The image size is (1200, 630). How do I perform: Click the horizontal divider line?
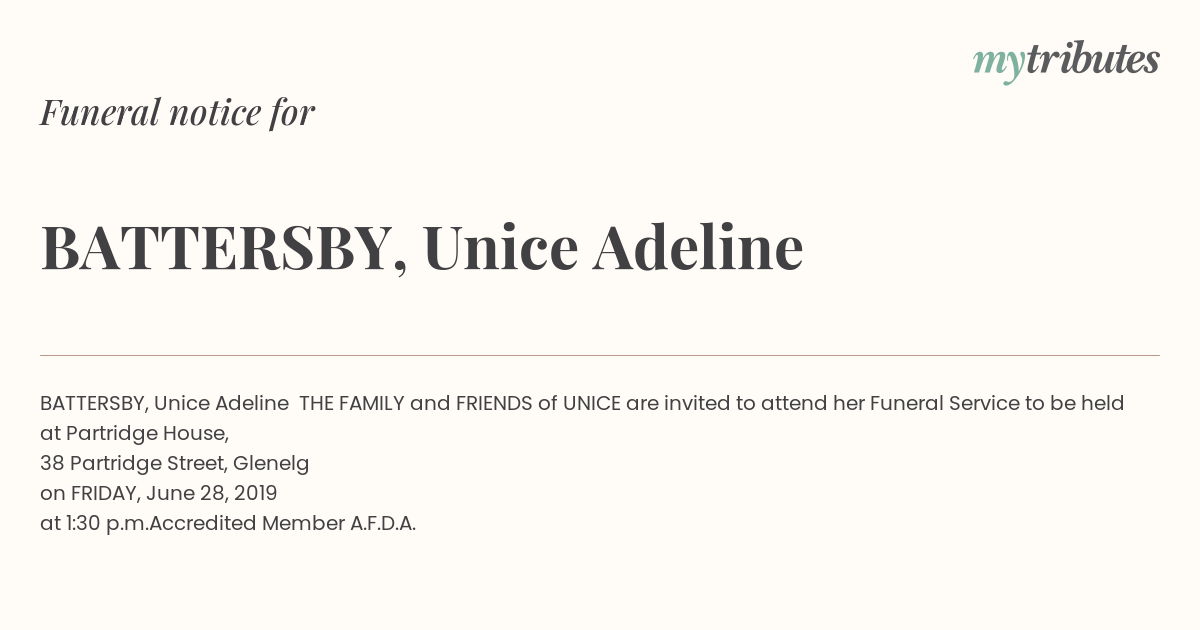click(600, 355)
